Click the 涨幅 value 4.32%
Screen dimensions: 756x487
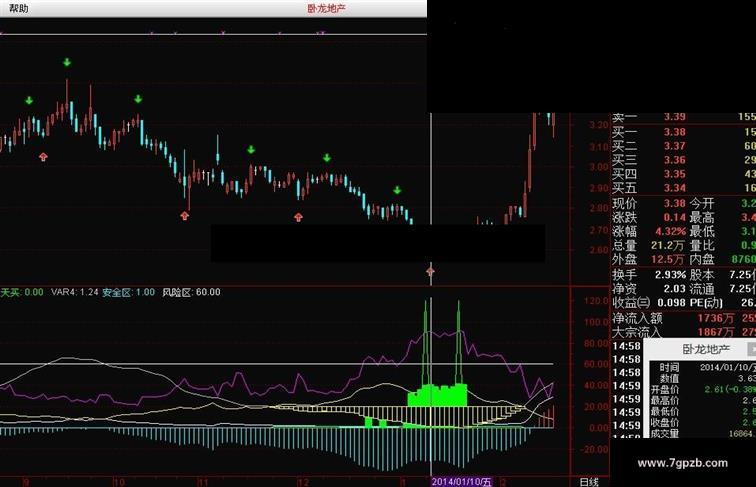671,231
